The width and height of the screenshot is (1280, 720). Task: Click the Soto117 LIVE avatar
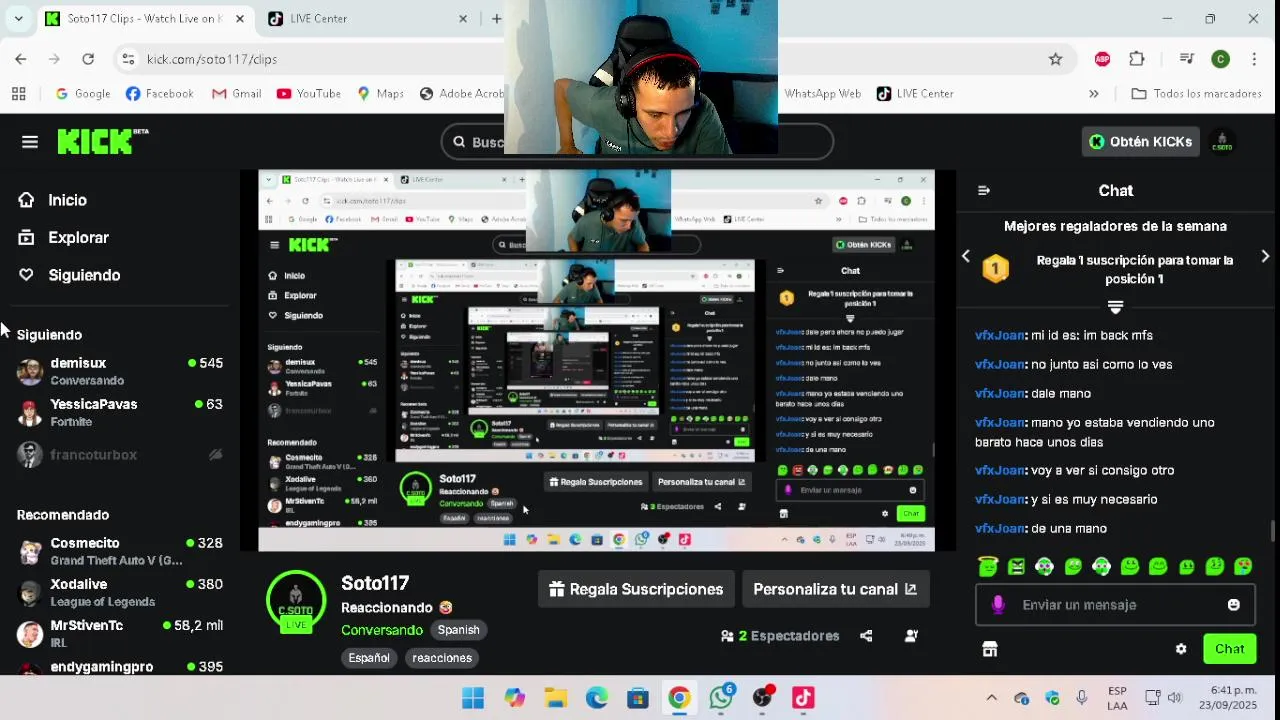296,600
